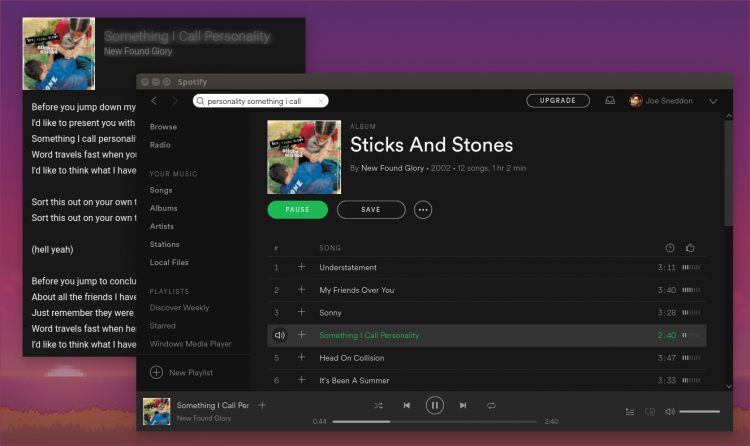Seek within the song progress bar
Viewport: 750px width, 446px height.
coord(435,422)
